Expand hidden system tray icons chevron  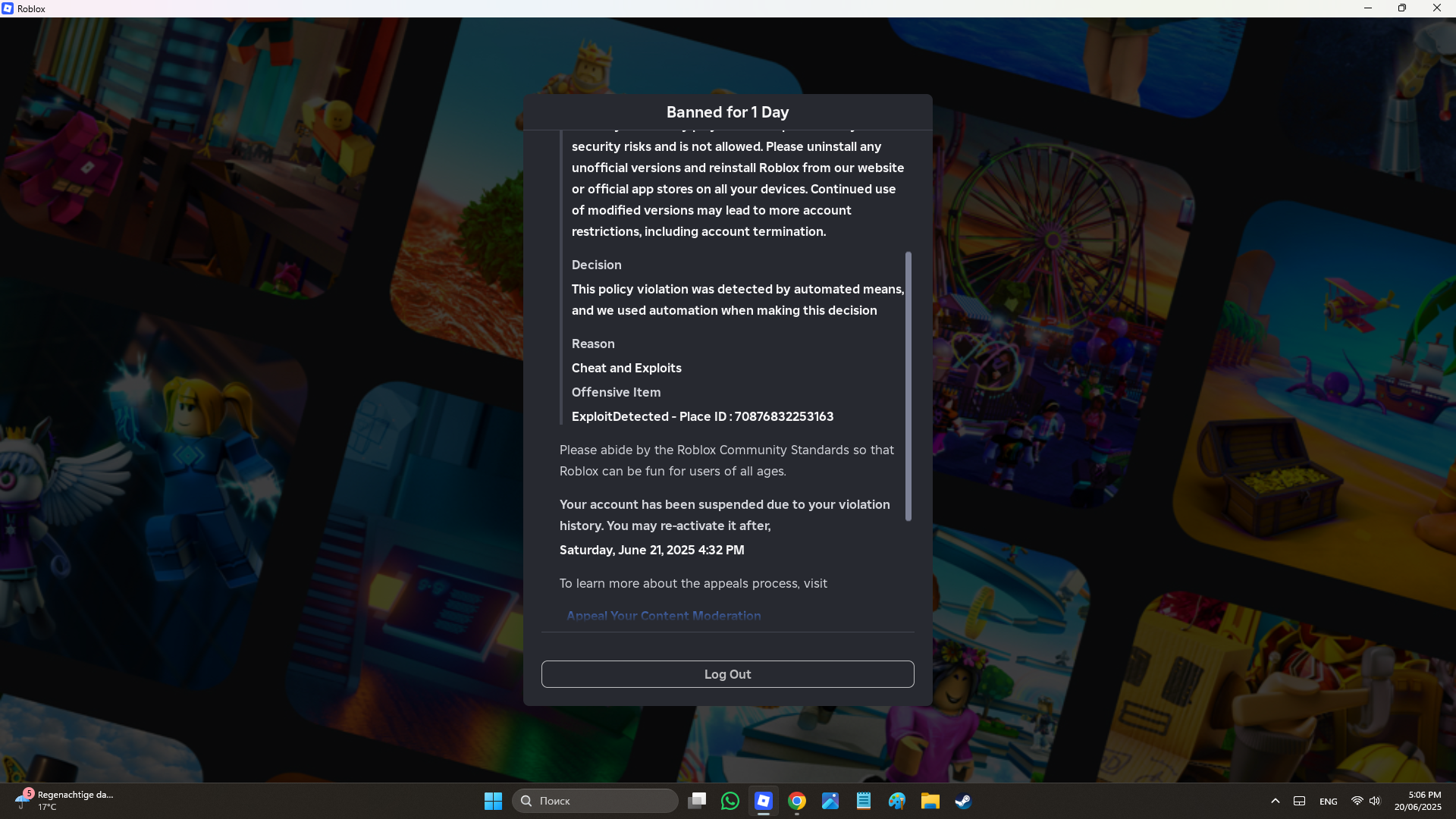coord(1276,801)
